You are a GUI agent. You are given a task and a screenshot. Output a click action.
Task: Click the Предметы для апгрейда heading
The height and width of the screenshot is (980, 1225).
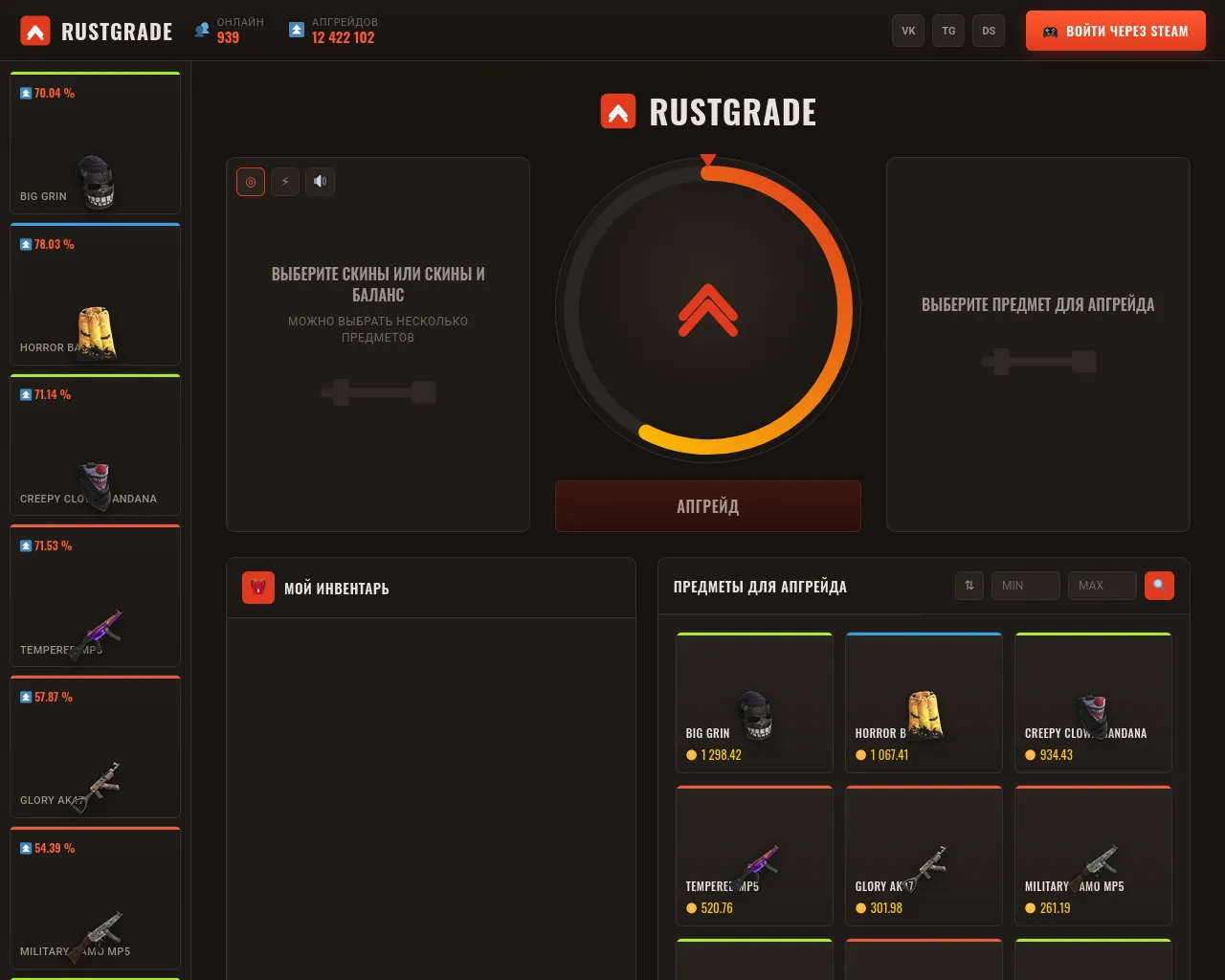[x=760, y=587]
